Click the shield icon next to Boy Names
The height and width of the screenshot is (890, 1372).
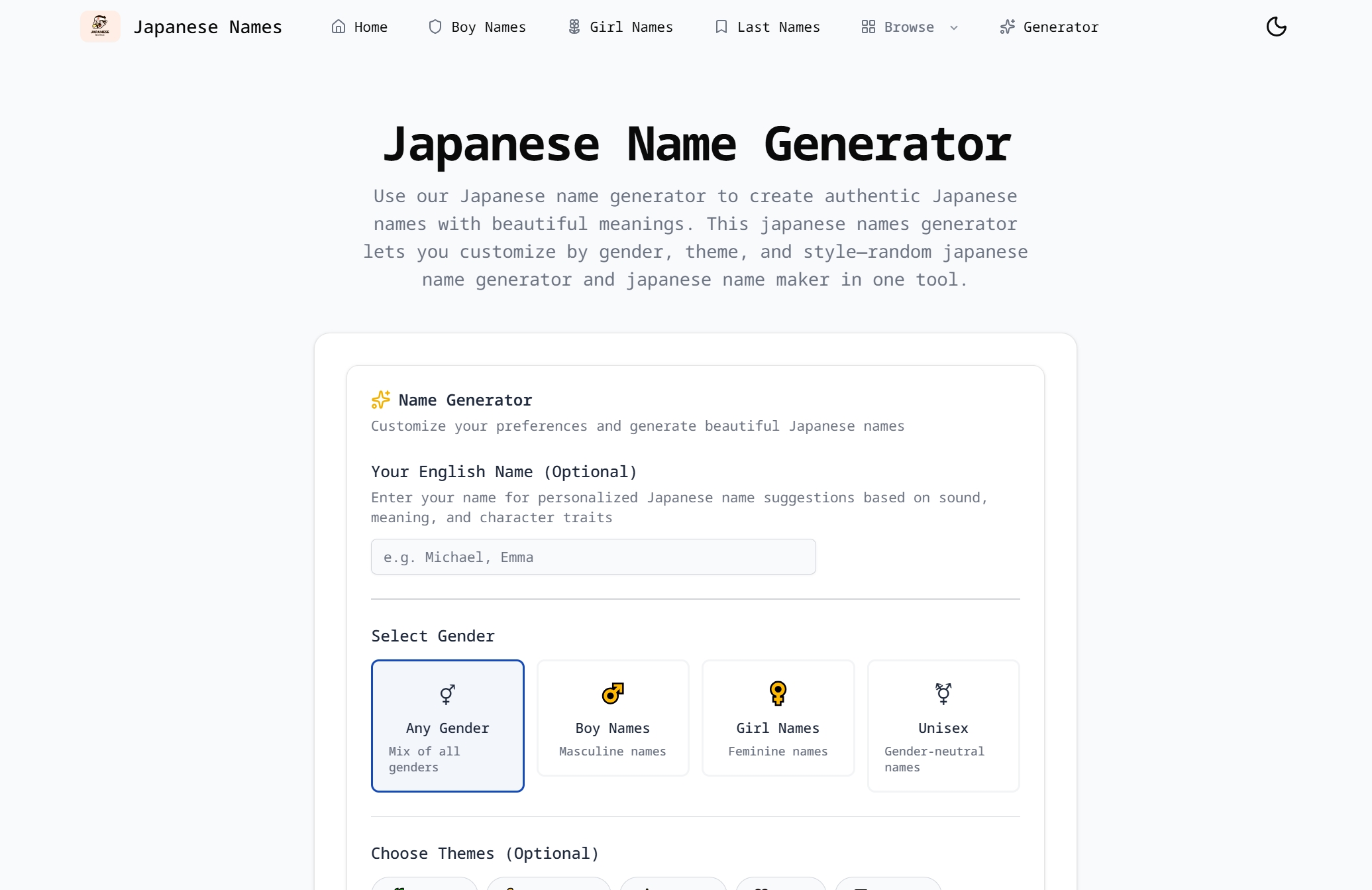(x=435, y=27)
